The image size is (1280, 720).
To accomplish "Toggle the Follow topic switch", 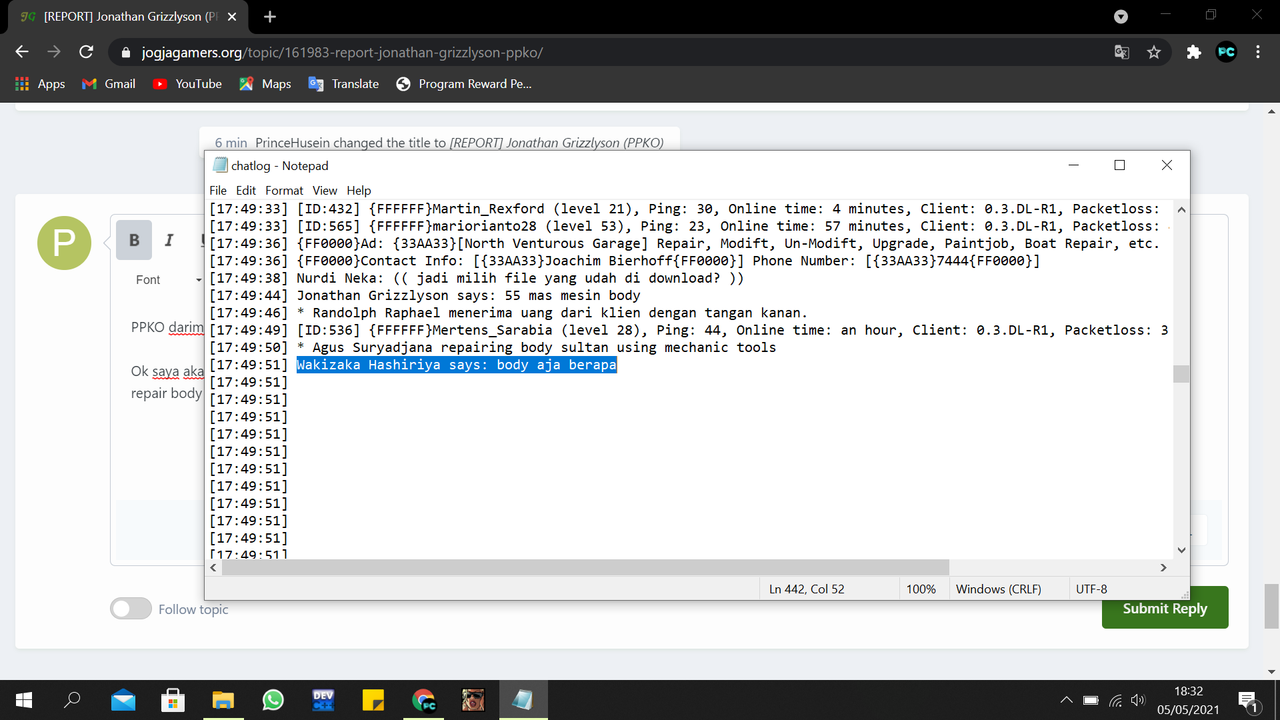I will click(x=131, y=608).
